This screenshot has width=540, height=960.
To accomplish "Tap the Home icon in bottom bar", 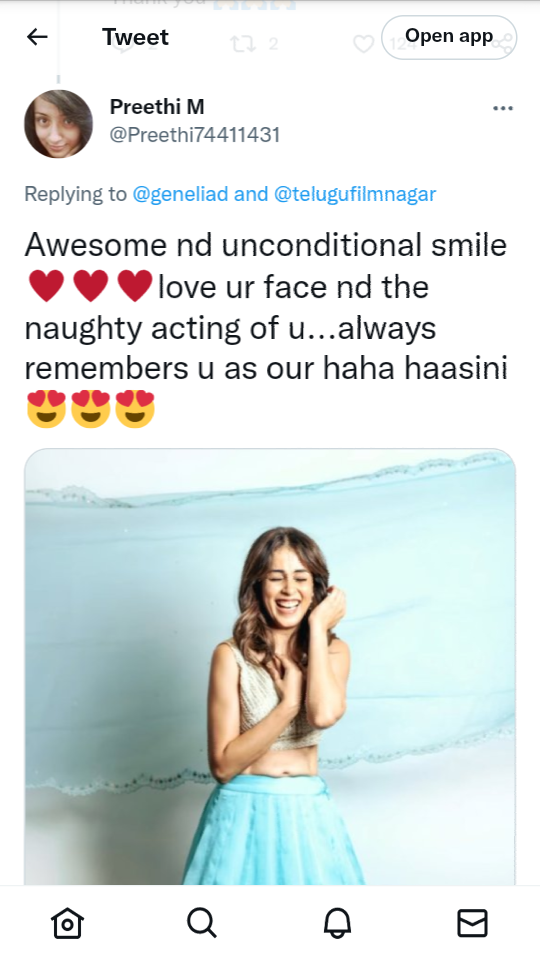I will tap(67, 923).
